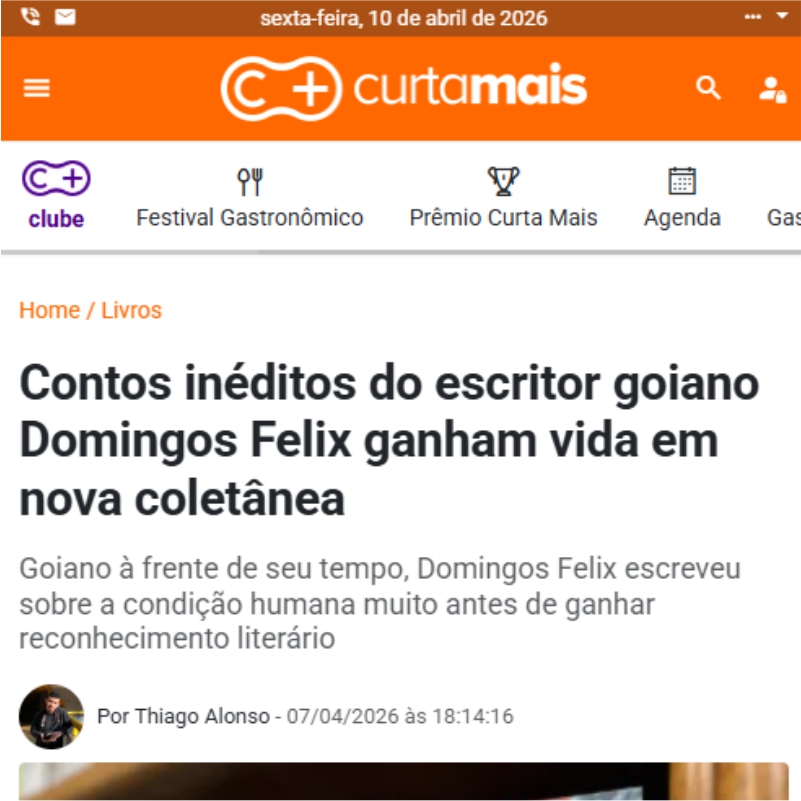
Task: Click the trophy icon
Action: [x=503, y=181]
